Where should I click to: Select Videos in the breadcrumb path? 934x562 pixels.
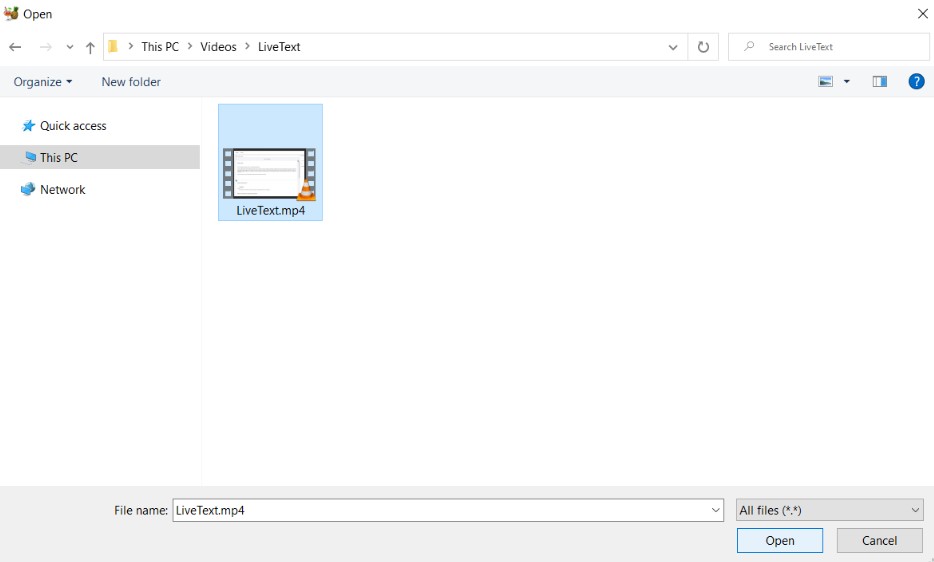218,46
